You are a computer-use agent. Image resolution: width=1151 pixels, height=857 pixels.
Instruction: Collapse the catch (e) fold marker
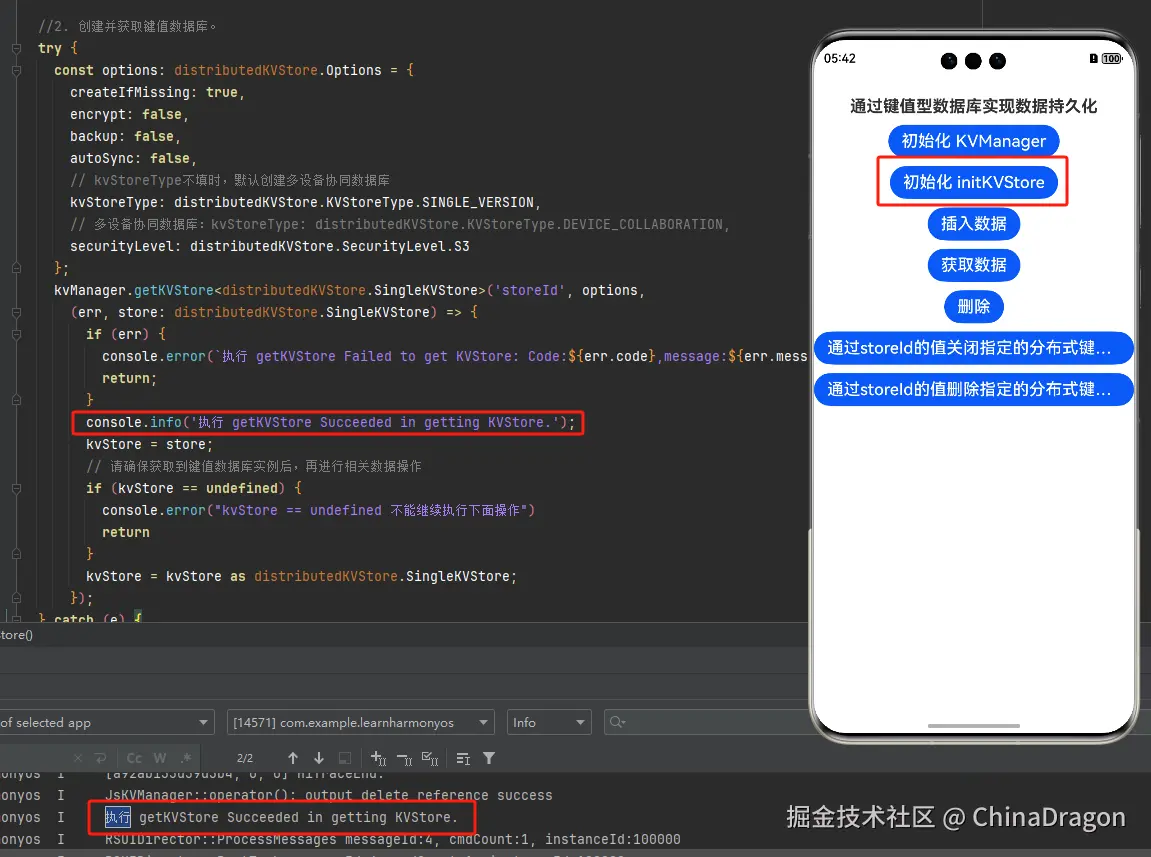point(16,619)
